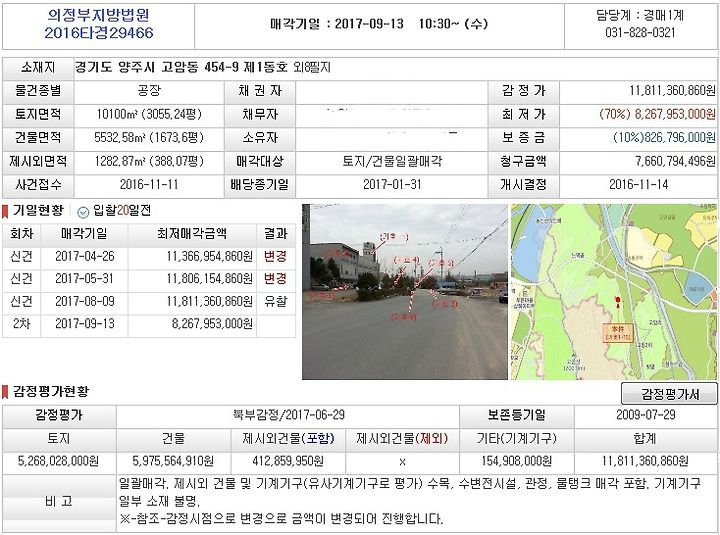Click the 매각기일 : 2017-09-13 10:30 header

(379, 24)
